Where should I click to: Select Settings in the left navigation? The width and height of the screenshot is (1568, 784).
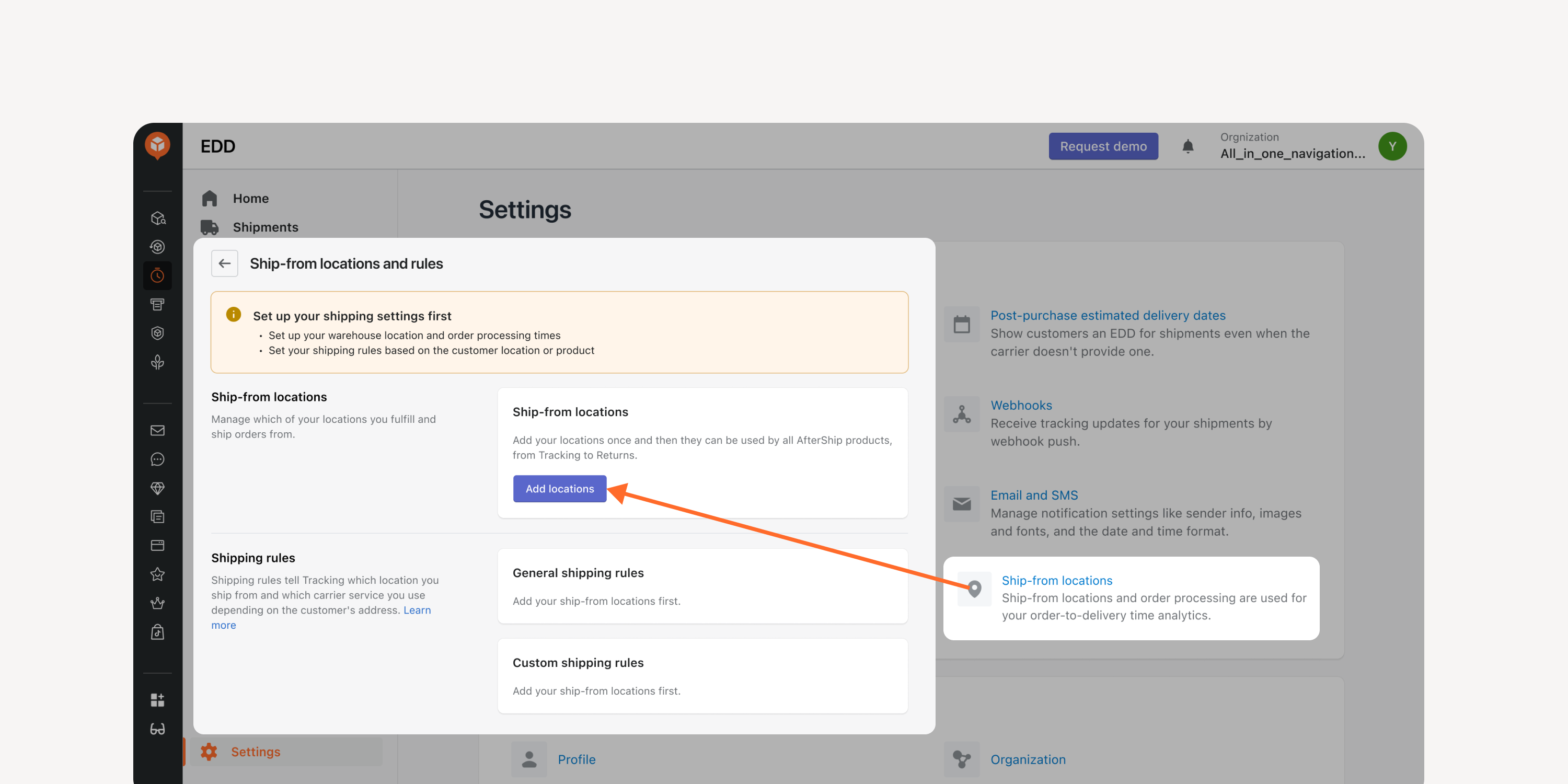tap(256, 752)
